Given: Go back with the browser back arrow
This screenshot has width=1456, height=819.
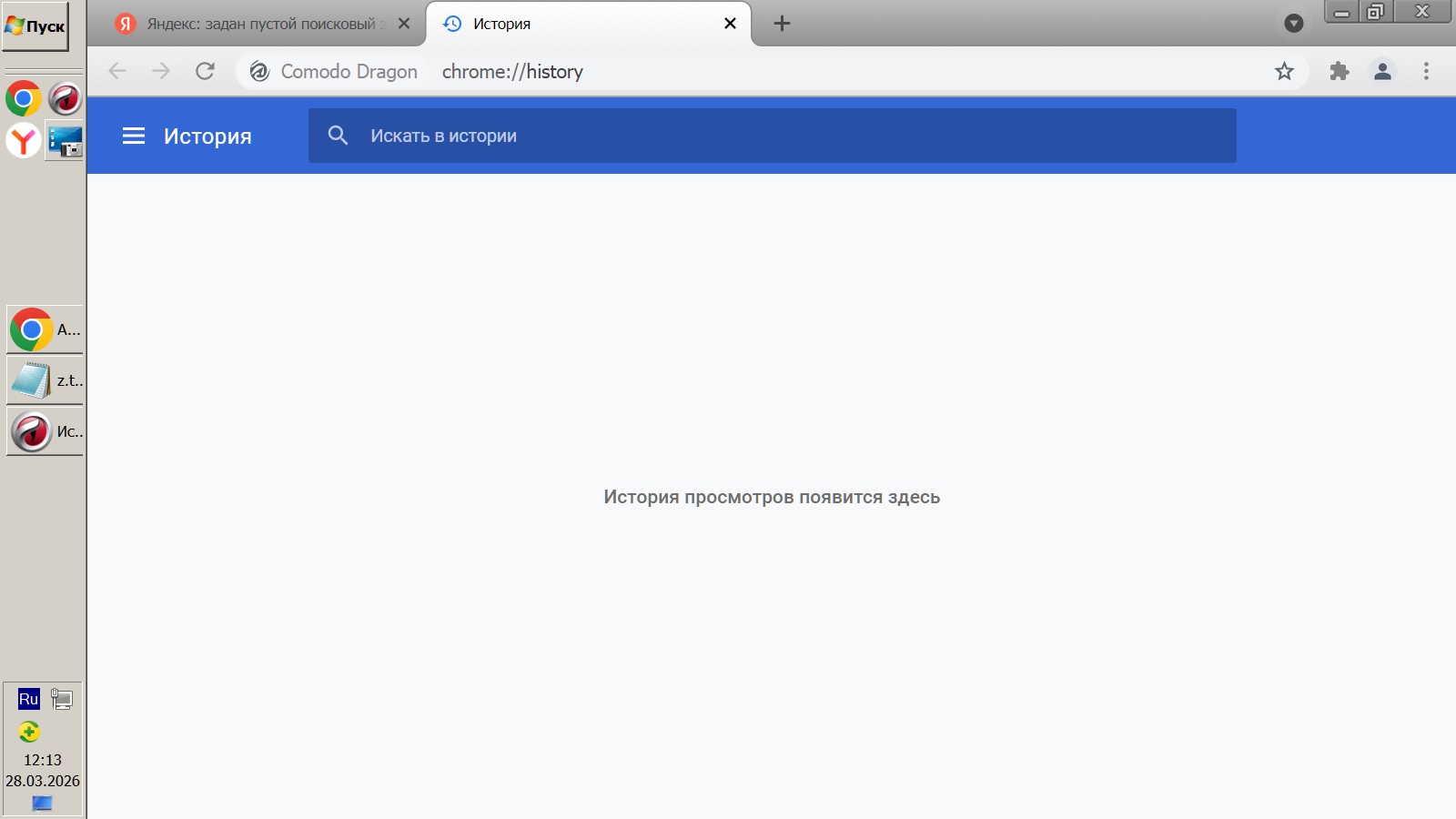Looking at the screenshot, I should pyautogui.click(x=117, y=71).
